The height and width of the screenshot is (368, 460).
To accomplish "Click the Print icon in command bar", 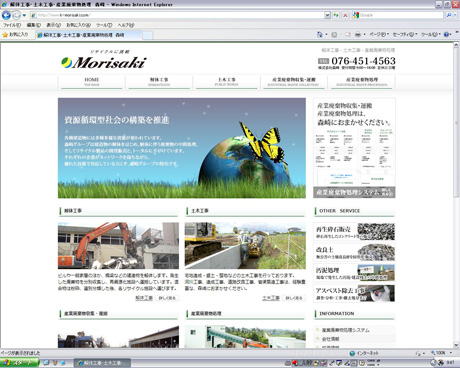I will [358, 34].
